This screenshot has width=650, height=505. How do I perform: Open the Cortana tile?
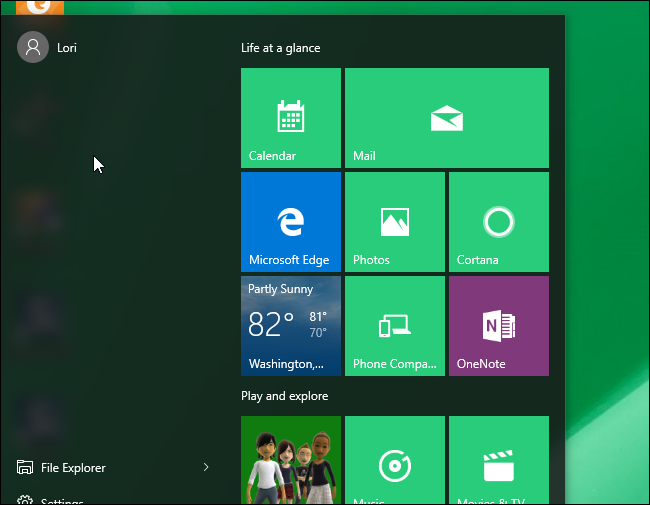[499, 222]
